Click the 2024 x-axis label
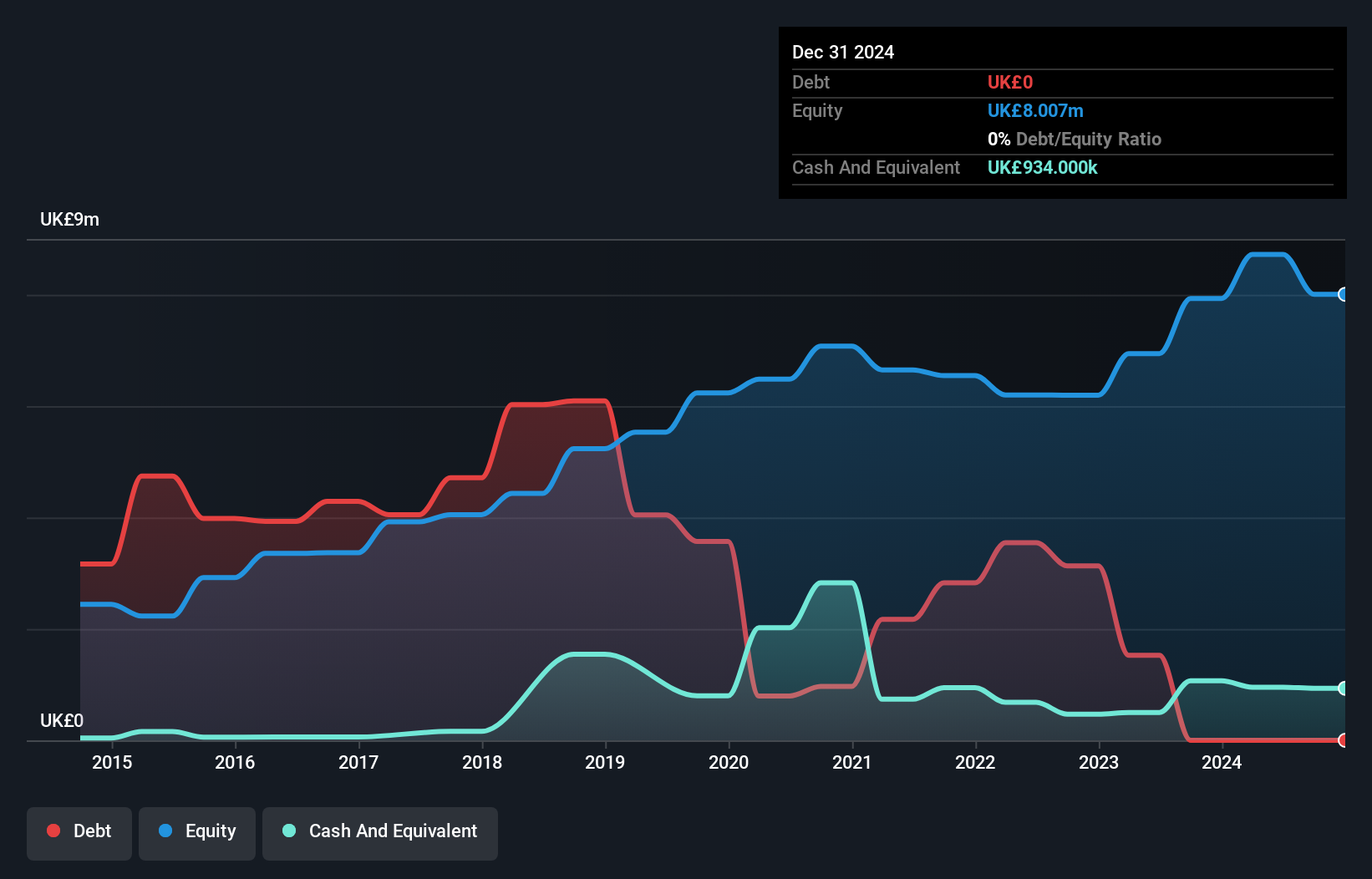Screen dimensions: 1372x879 tap(1222, 762)
